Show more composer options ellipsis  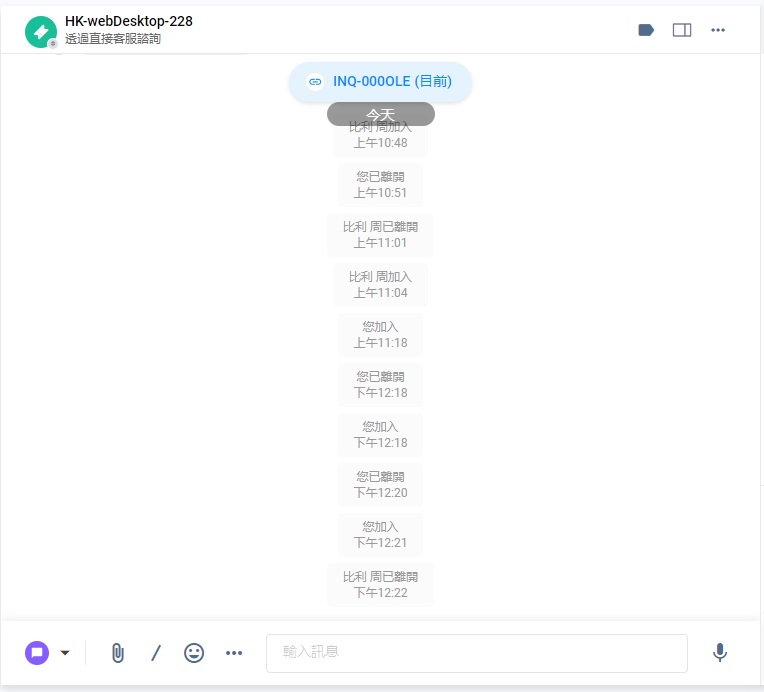click(x=234, y=653)
